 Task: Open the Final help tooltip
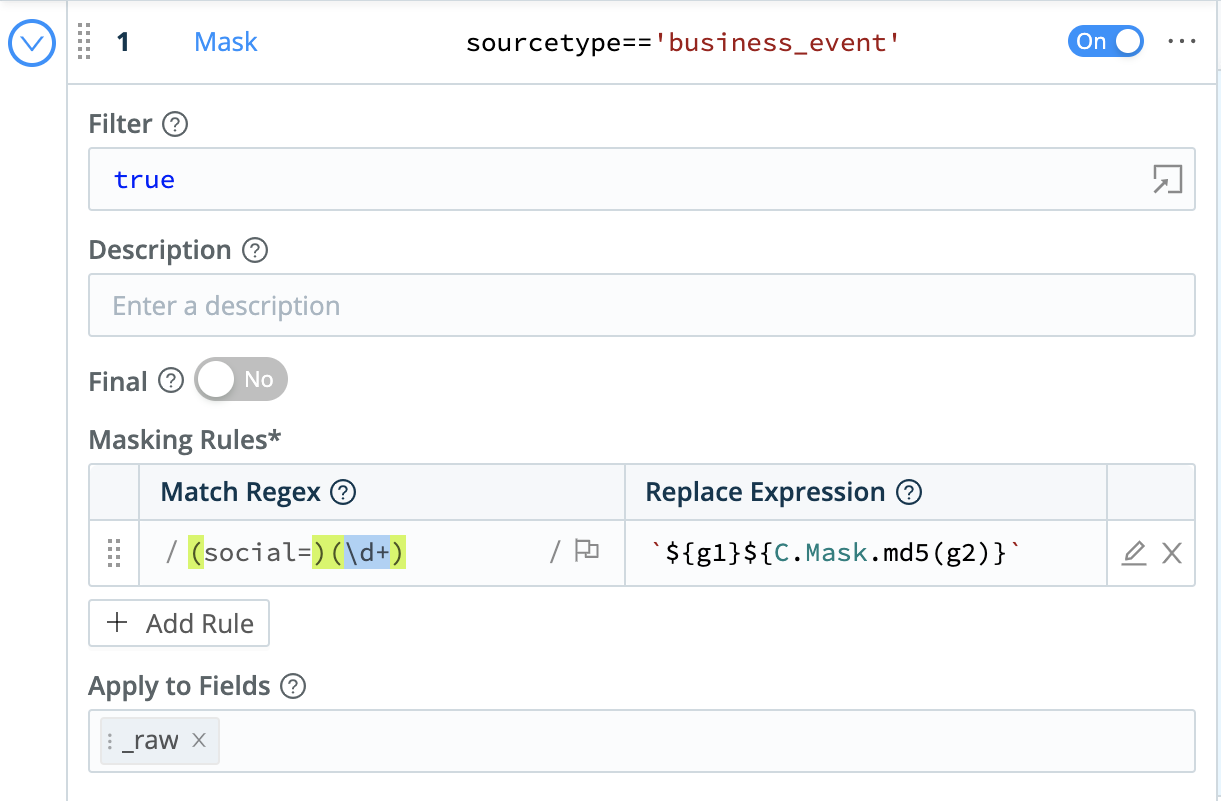pos(170,380)
